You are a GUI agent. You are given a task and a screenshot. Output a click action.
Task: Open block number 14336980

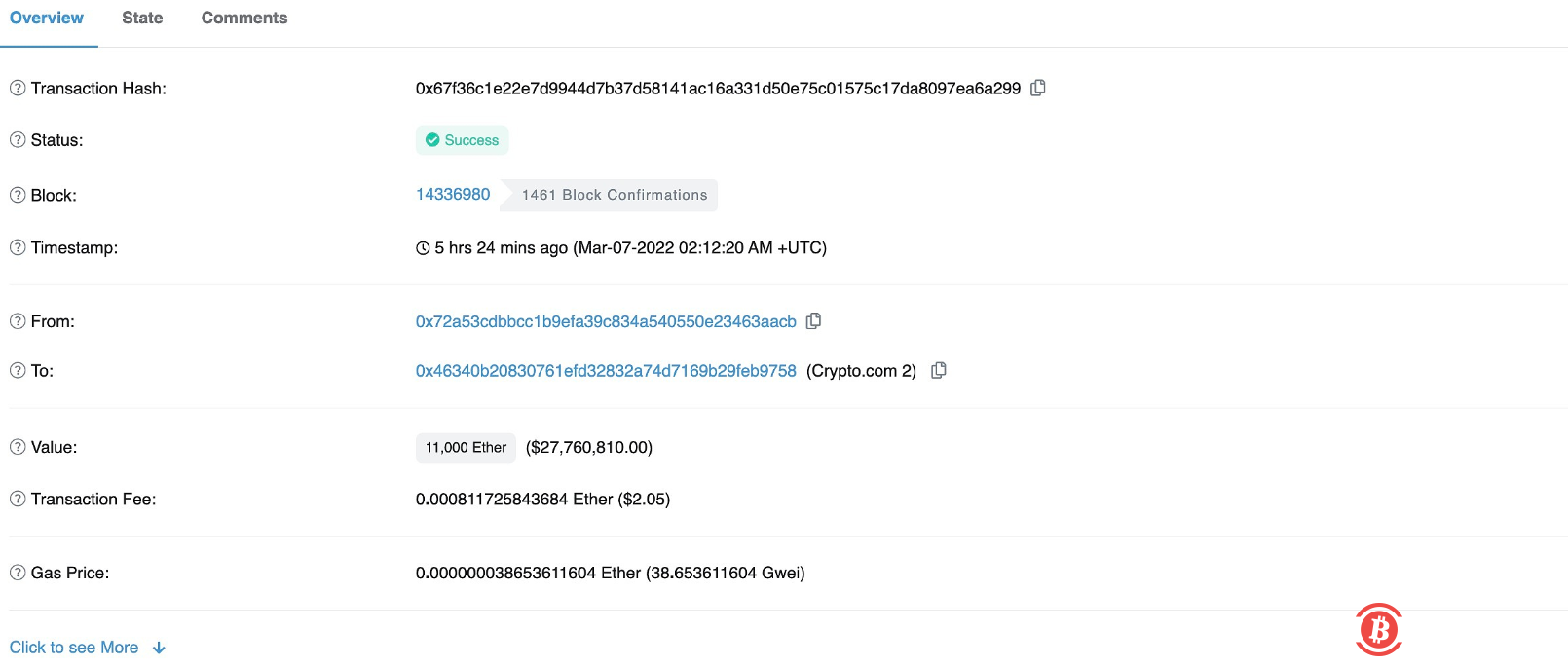tap(453, 194)
